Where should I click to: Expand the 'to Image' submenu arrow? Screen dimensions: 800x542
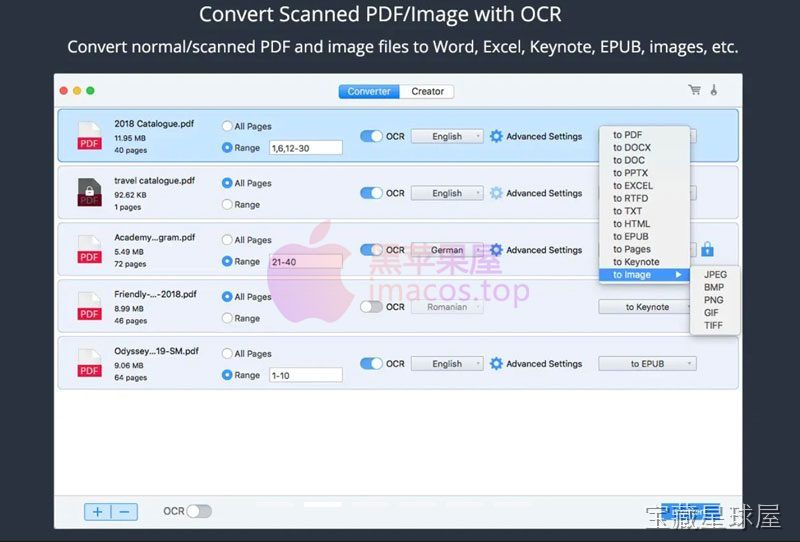679,275
